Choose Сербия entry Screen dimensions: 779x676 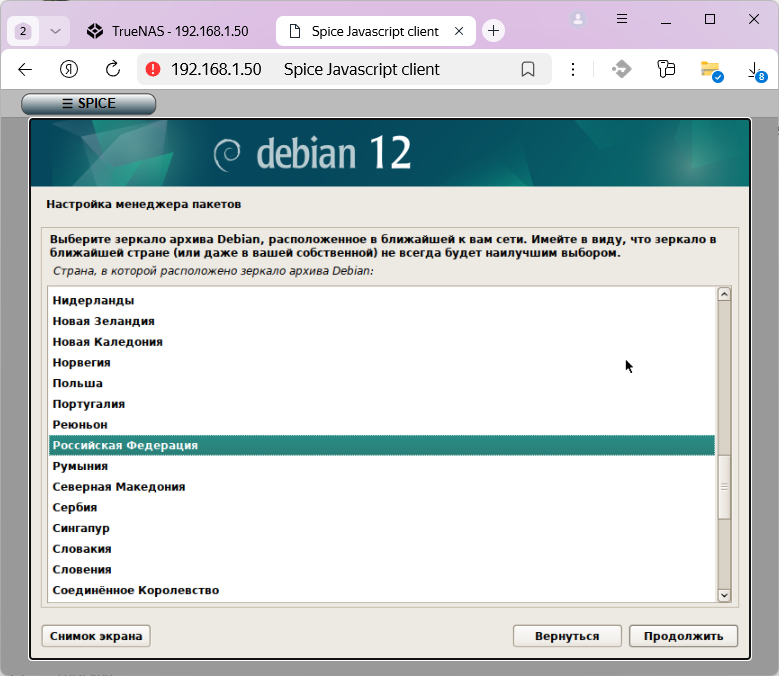(382, 508)
